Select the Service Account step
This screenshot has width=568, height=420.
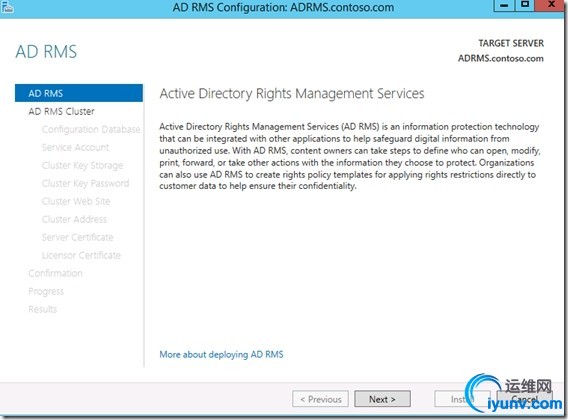[75, 147]
